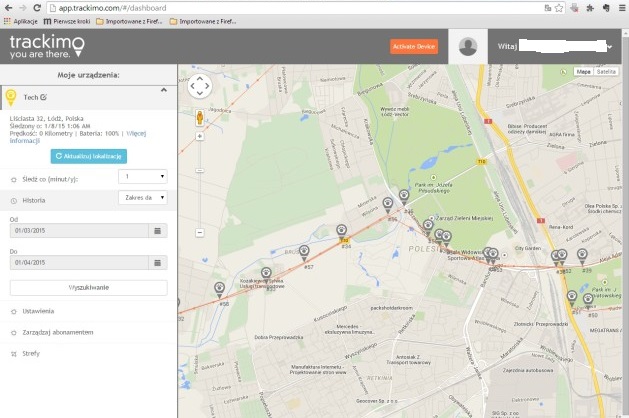Click the user profile avatar
The height and width of the screenshot is (418, 629).
(467, 46)
